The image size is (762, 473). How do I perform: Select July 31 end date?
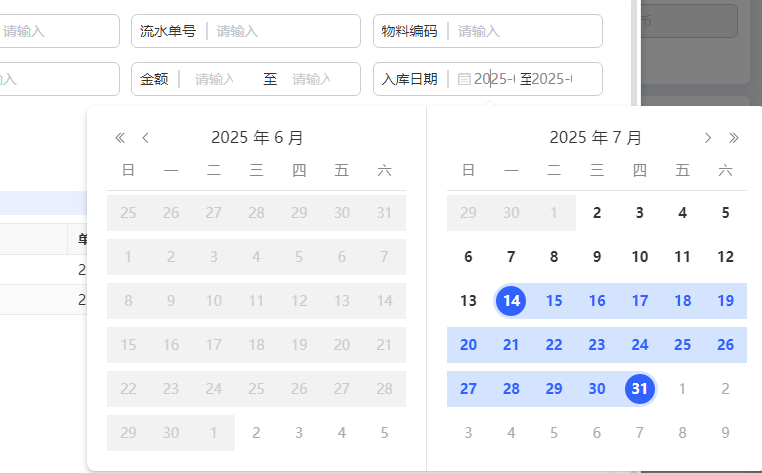(640, 389)
